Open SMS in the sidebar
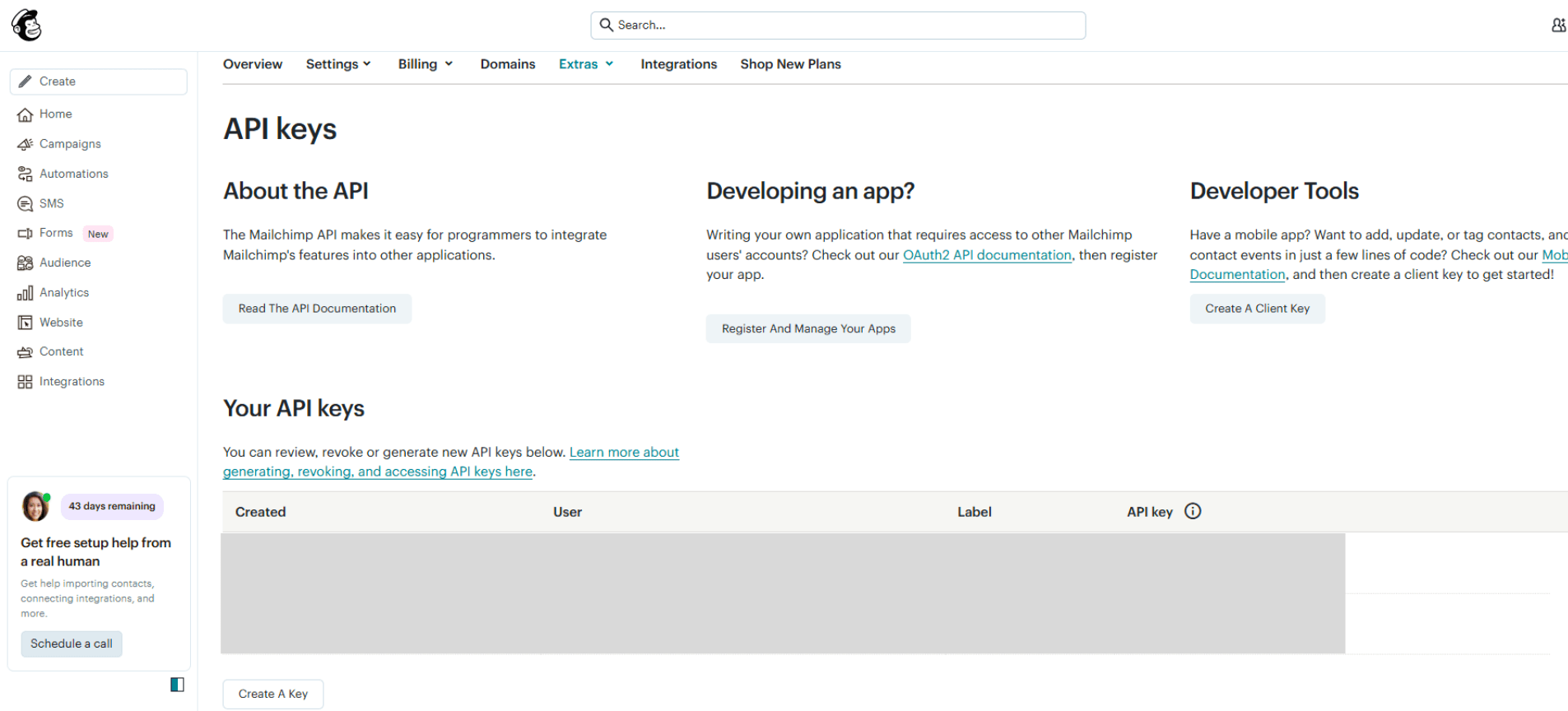Image resolution: width=1568 pixels, height=711 pixels. pos(51,203)
